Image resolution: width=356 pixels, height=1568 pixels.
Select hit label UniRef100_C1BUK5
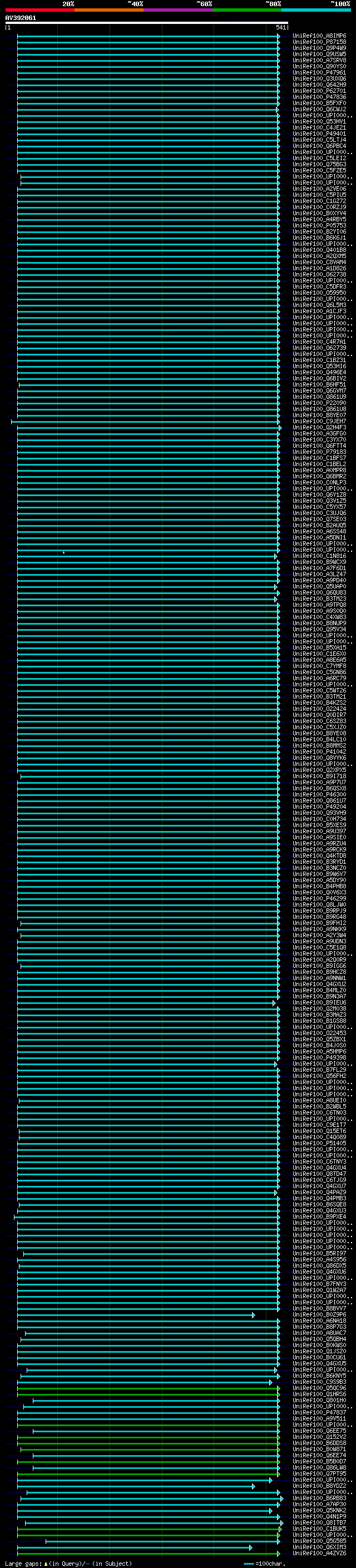[319, 1529]
